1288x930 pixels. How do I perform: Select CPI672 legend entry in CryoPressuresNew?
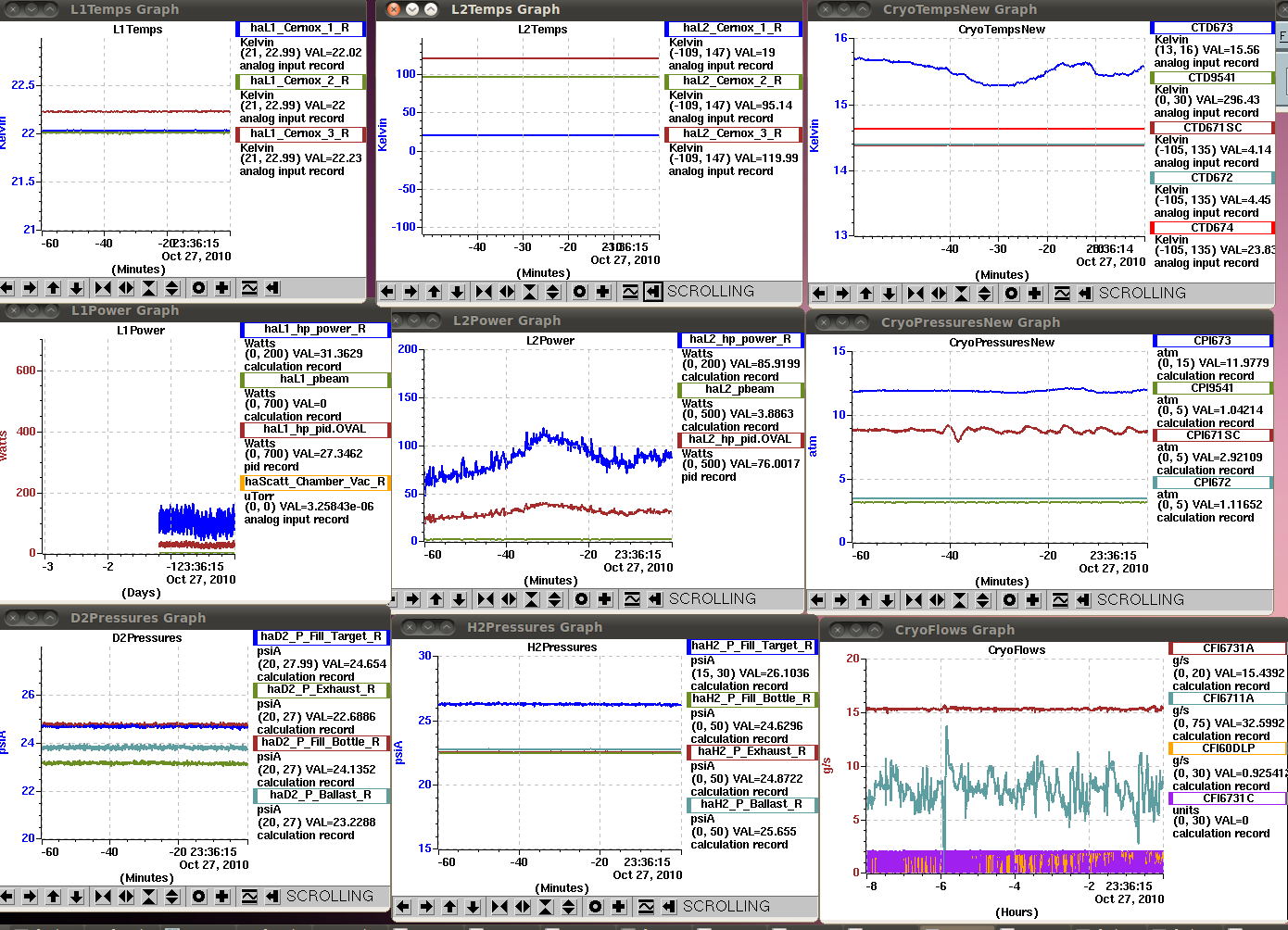point(1212,483)
